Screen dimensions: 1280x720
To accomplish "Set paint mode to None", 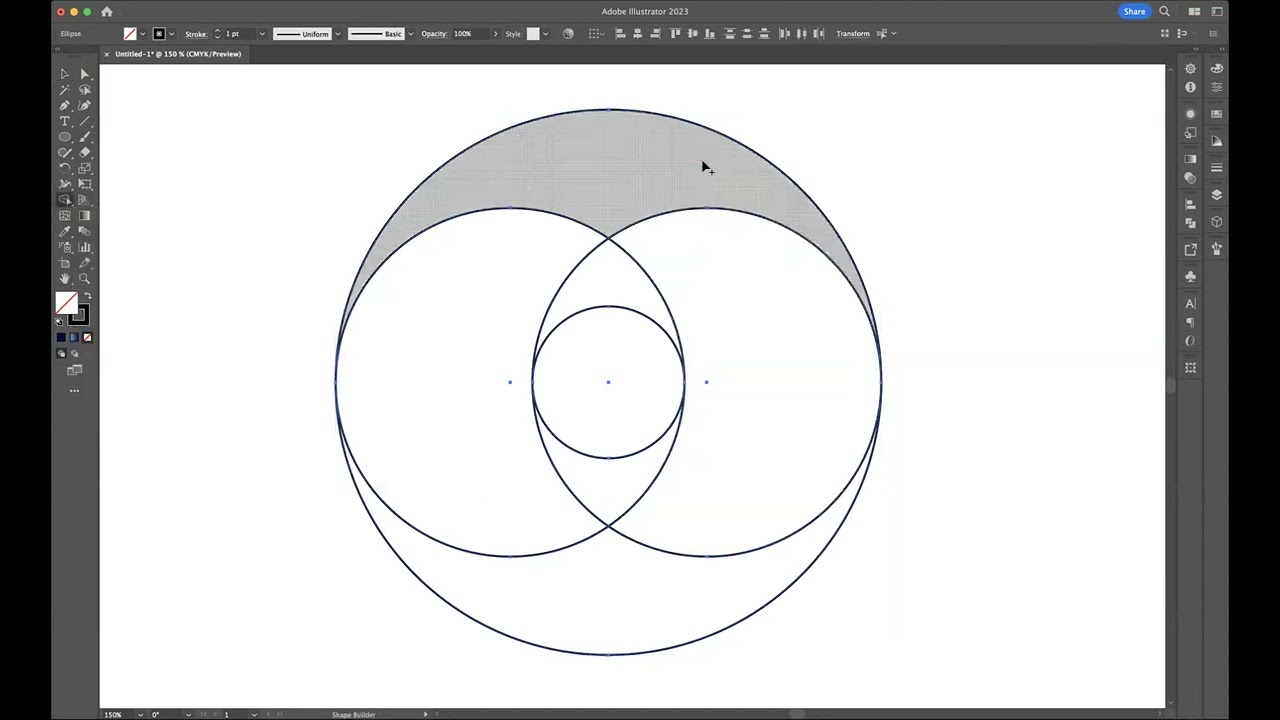I will pos(87,338).
